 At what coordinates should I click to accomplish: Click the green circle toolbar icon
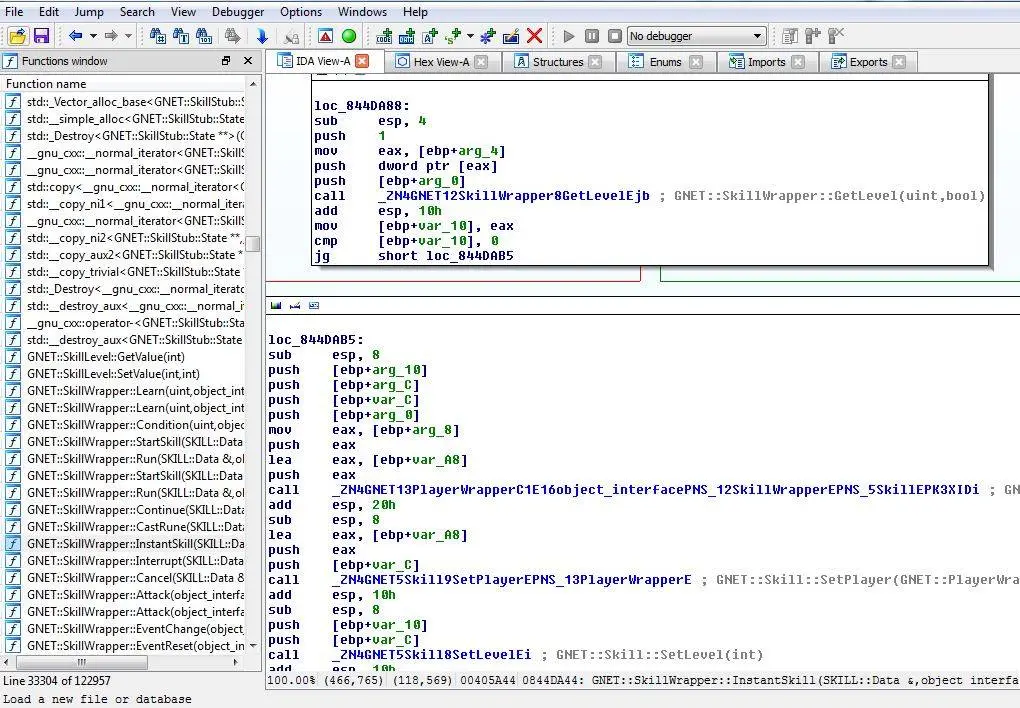(x=349, y=36)
